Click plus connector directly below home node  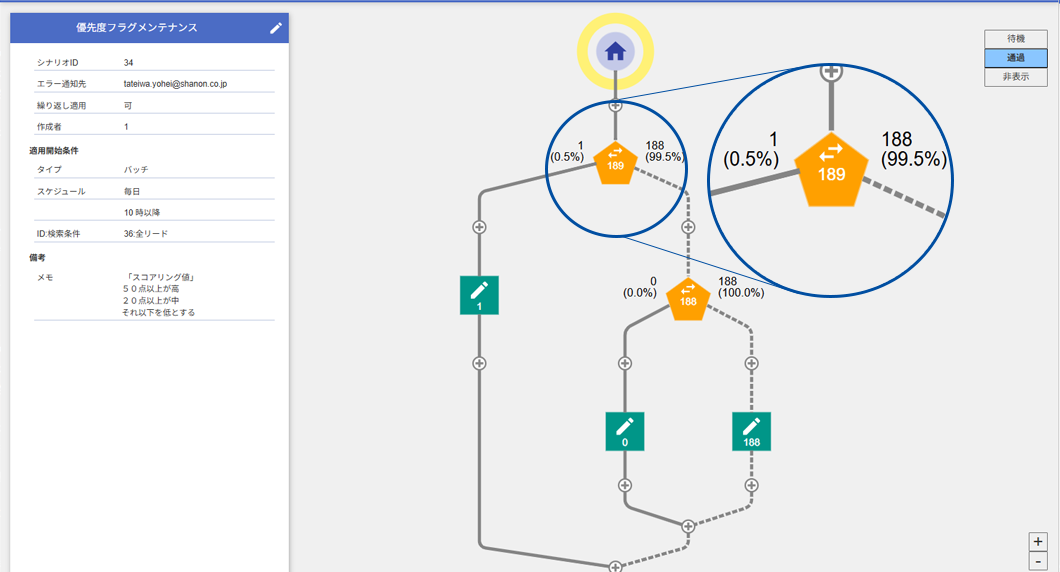point(615,105)
